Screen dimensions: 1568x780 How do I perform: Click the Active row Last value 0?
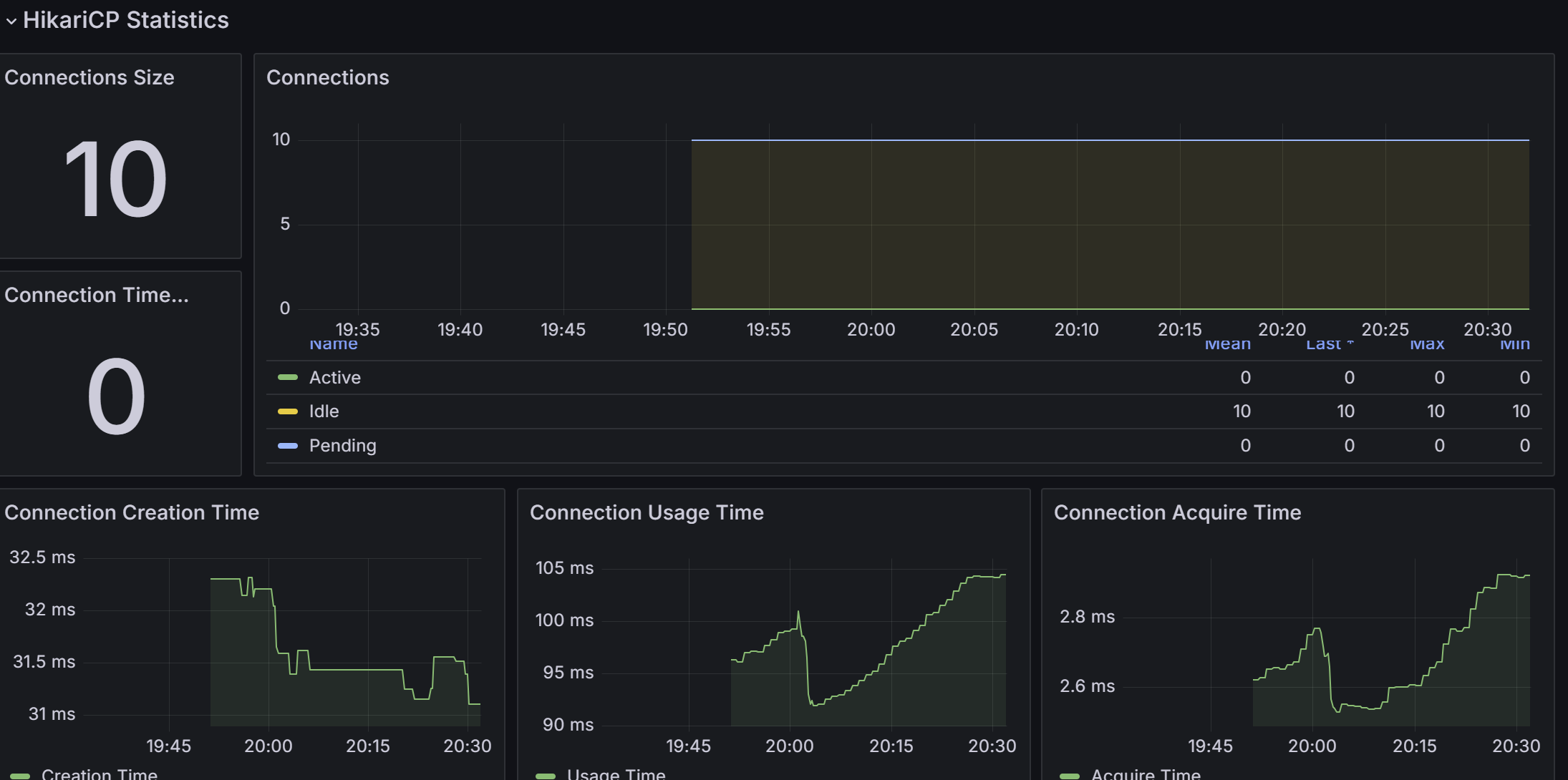pyautogui.click(x=1349, y=377)
